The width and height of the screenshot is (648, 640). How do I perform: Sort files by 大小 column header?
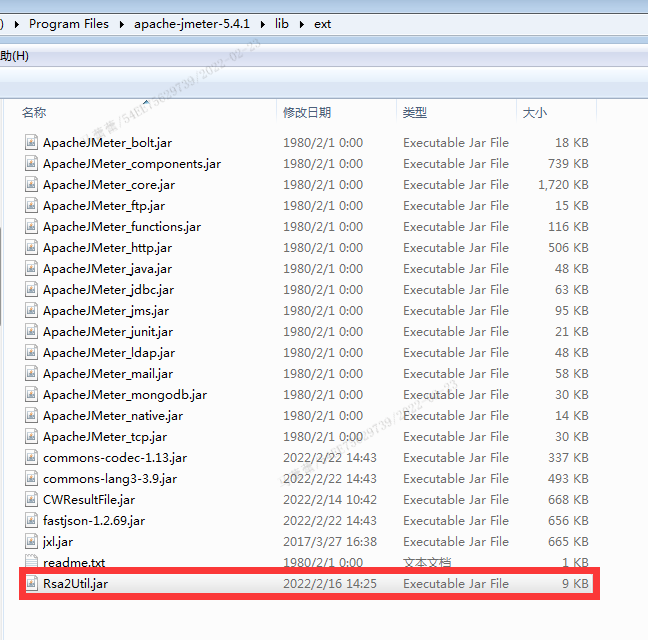point(534,112)
